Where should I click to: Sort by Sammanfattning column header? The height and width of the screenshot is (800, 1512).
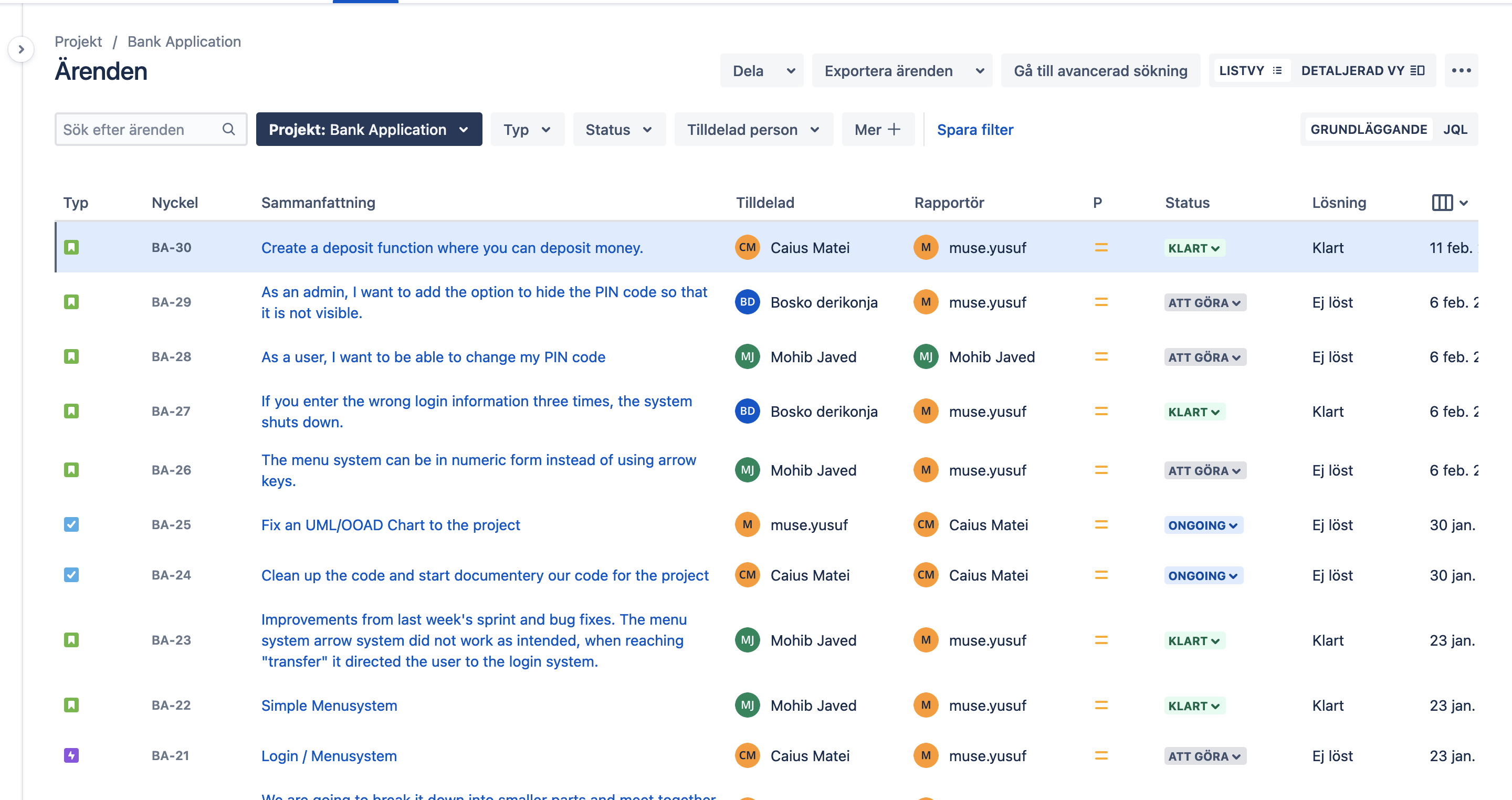click(318, 203)
